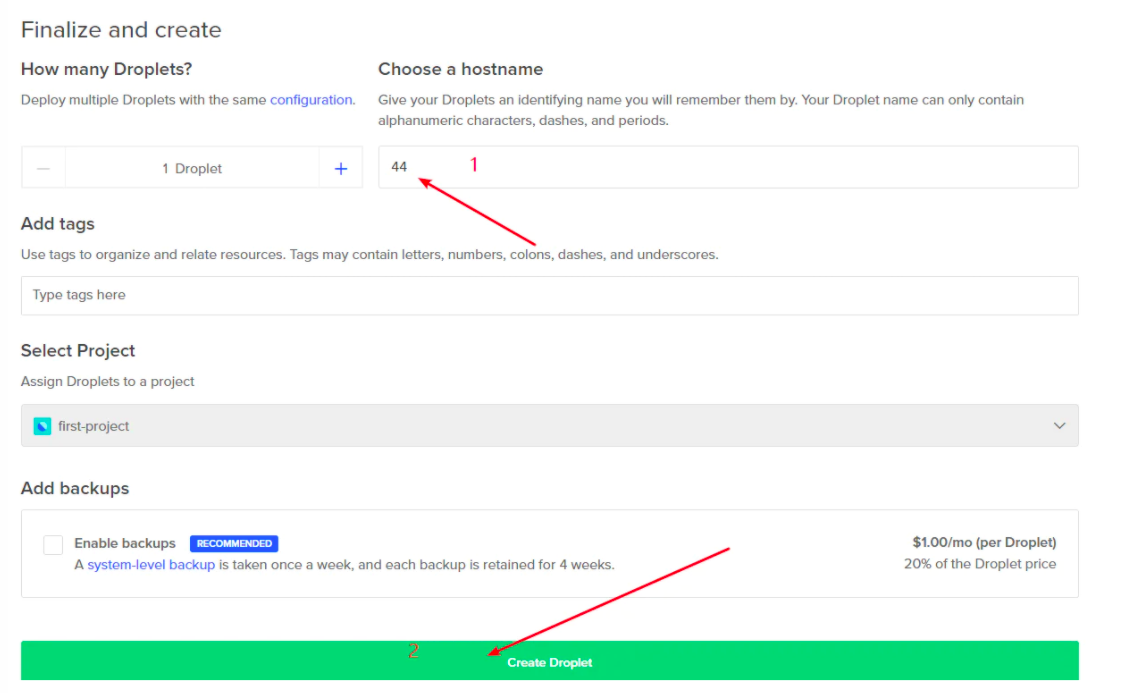Increase Droplet count with plus button

coord(340,168)
